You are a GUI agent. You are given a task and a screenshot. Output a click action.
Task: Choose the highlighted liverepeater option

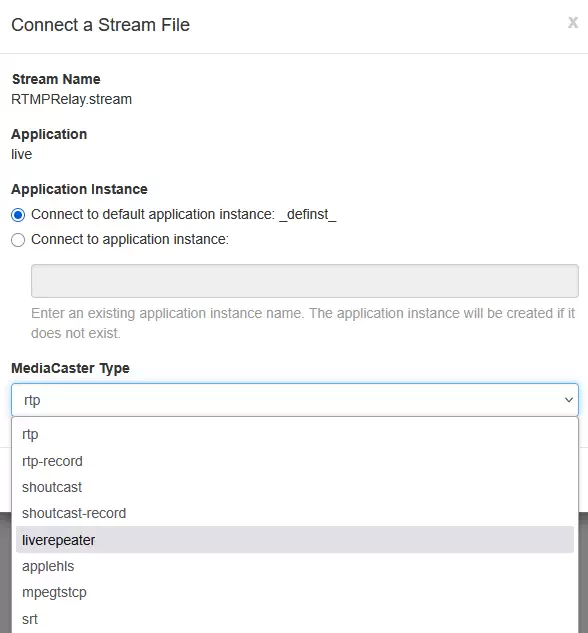[x=295, y=540]
